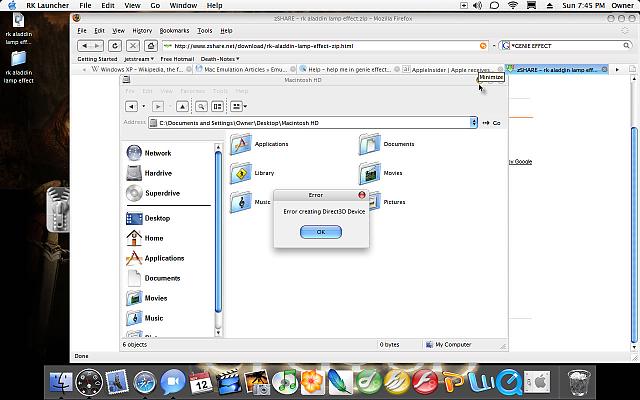This screenshot has width=640, height=400.
Task: Open the Apple menu in top bar
Action: [x=12, y=5]
